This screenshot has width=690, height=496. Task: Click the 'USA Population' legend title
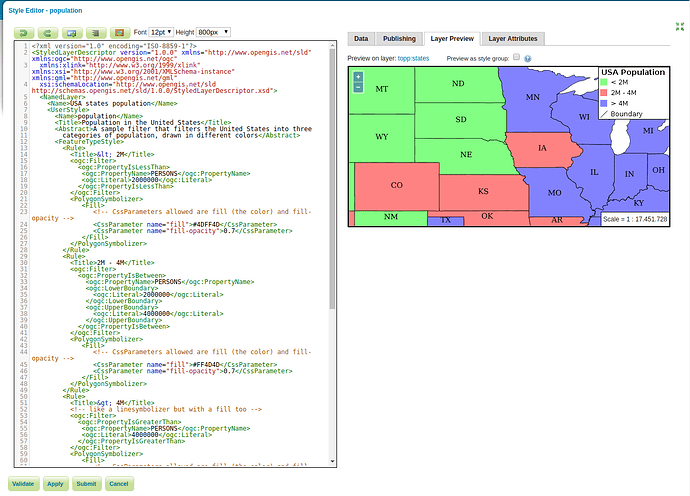(633, 72)
